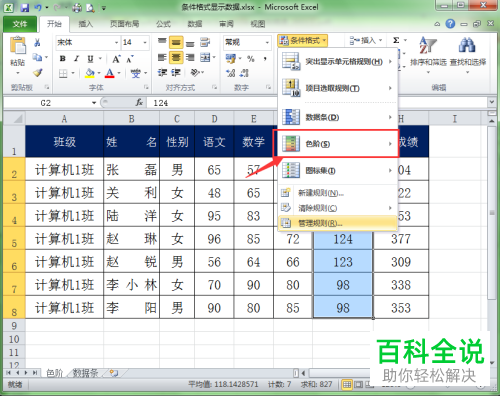The image size is (500, 396).
Task: Click the phonetic guide 文 icon
Action: pos(135,73)
